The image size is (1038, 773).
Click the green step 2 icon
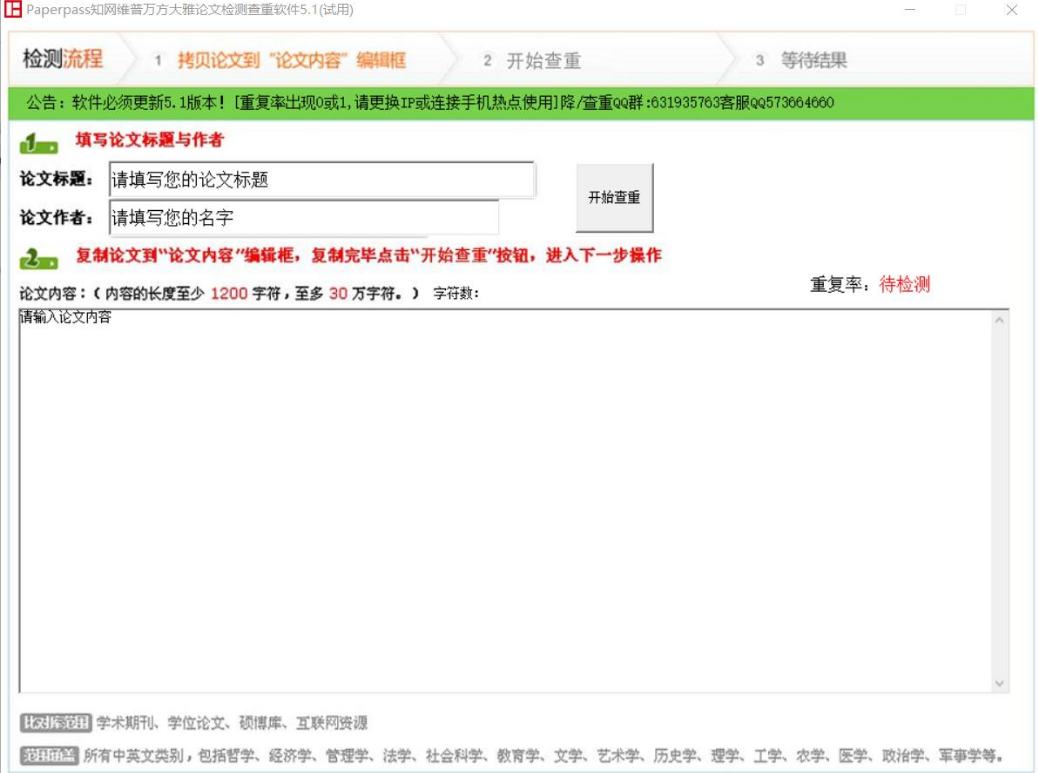(38, 259)
